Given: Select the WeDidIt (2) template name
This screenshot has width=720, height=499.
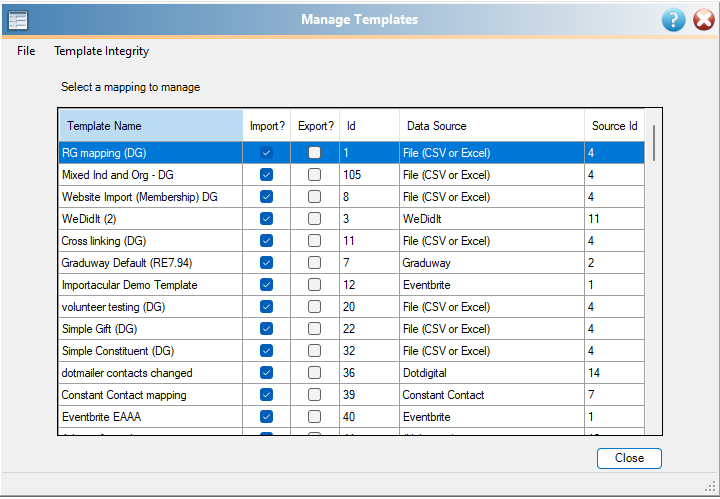Looking at the screenshot, I should point(151,219).
